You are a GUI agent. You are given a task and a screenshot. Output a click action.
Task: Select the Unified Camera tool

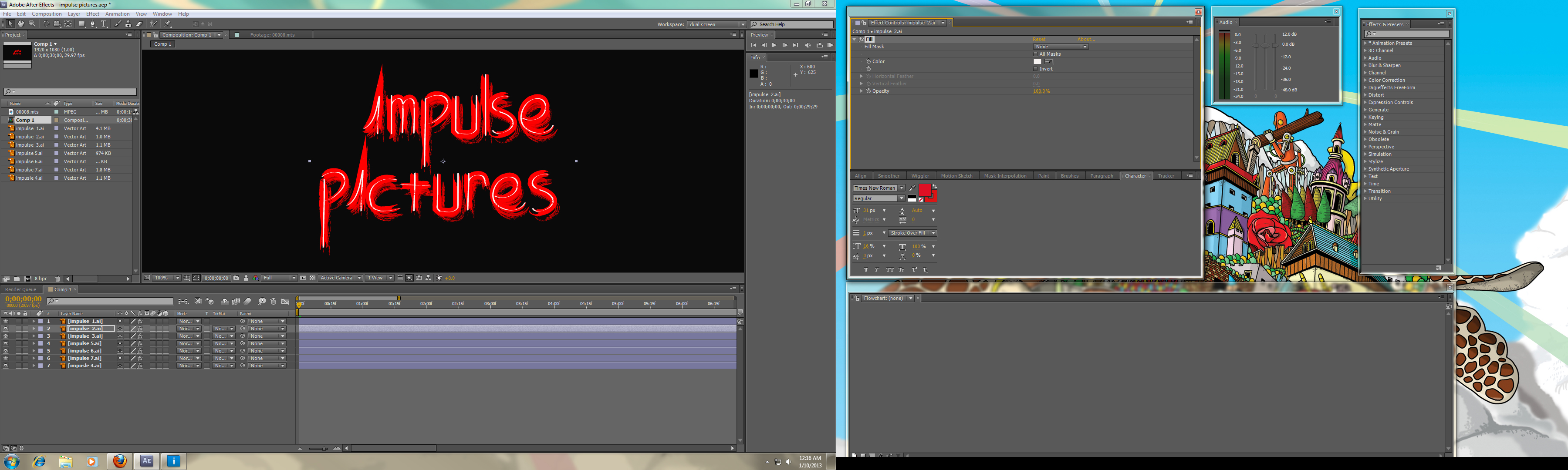[x=57, y=23]
